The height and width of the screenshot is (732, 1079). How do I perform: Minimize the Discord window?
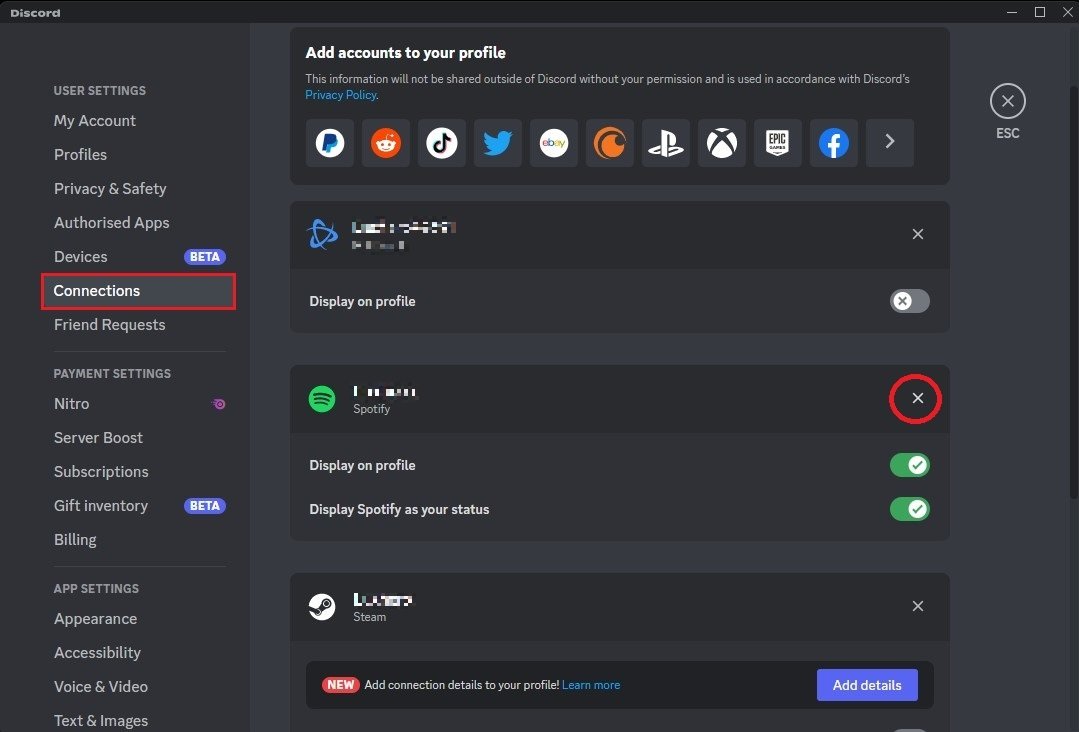(1012, 12)
